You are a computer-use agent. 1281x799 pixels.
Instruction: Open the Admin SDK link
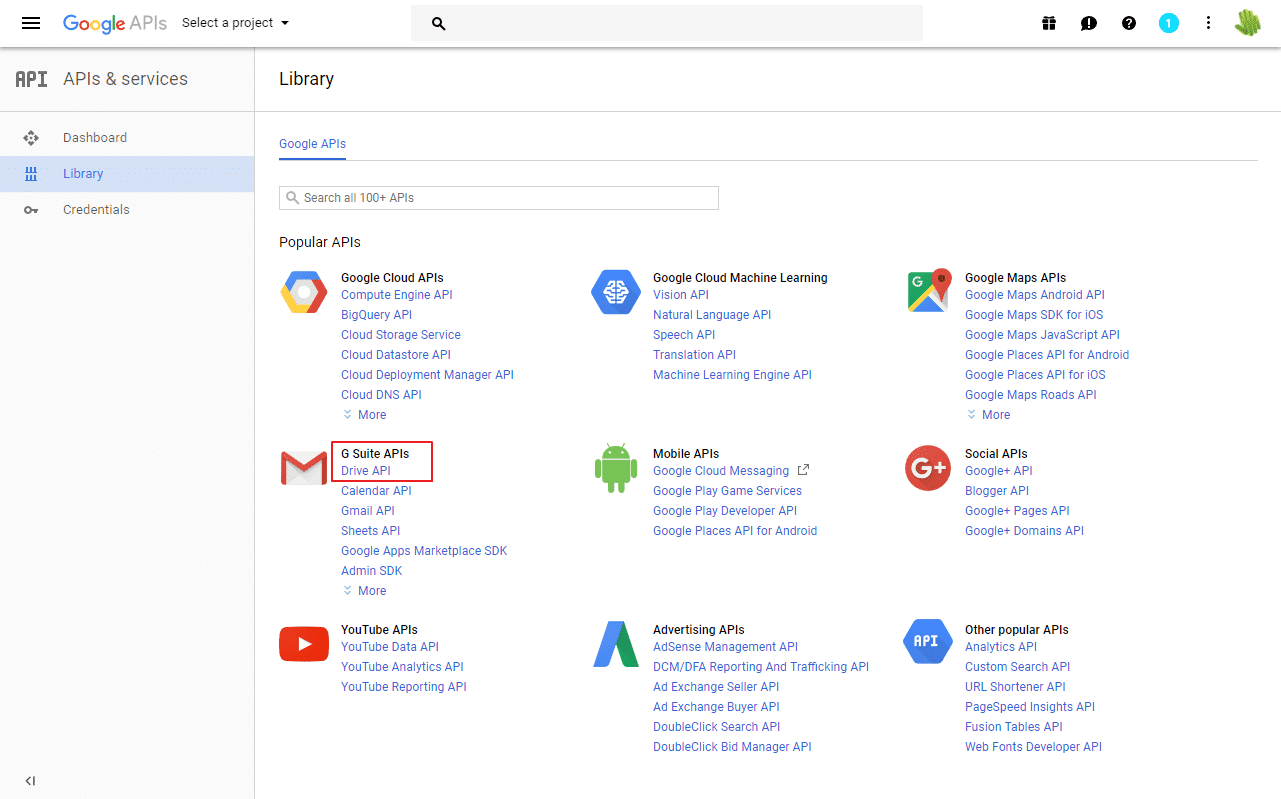[x=372, y=571]
